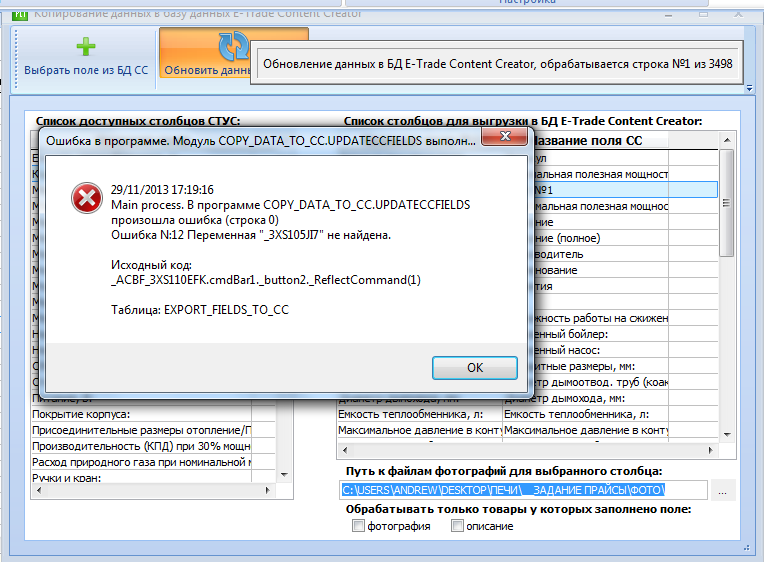Click the rightmost 'Емкость теплообменника, л:' cell in the right list

(586, 414)
